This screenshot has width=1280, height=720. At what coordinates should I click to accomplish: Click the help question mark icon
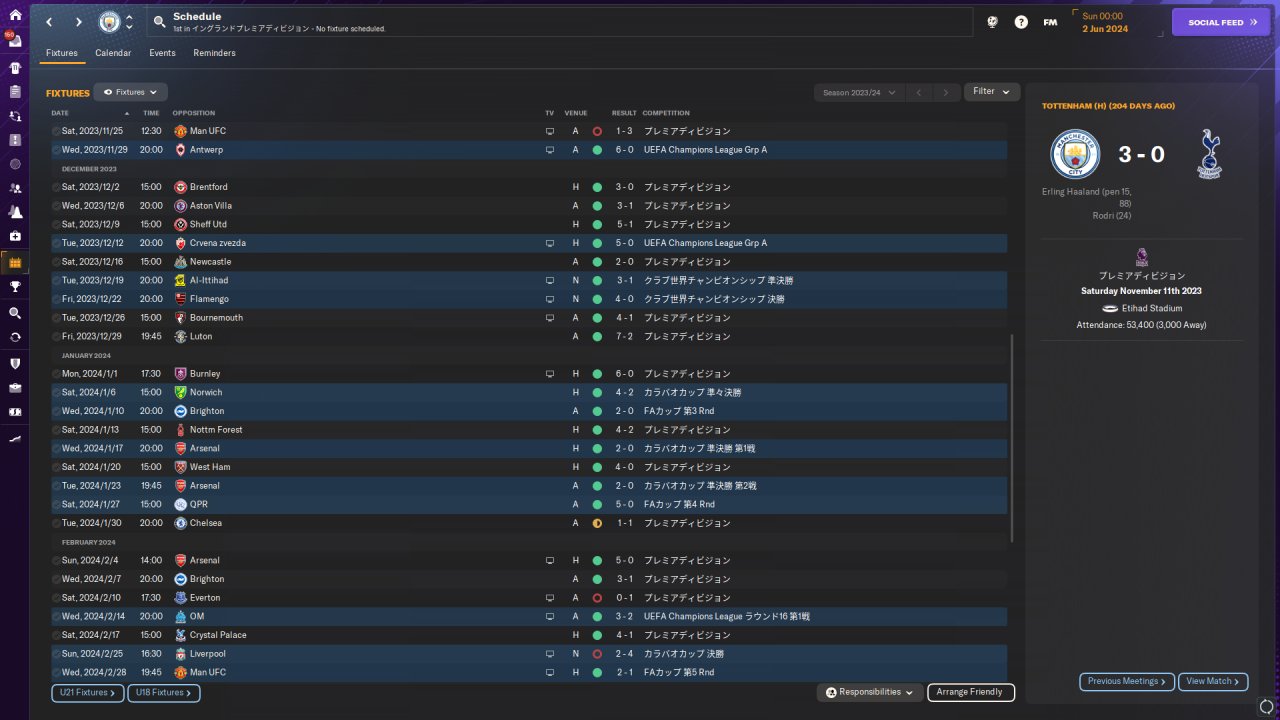coord(1021,22)
